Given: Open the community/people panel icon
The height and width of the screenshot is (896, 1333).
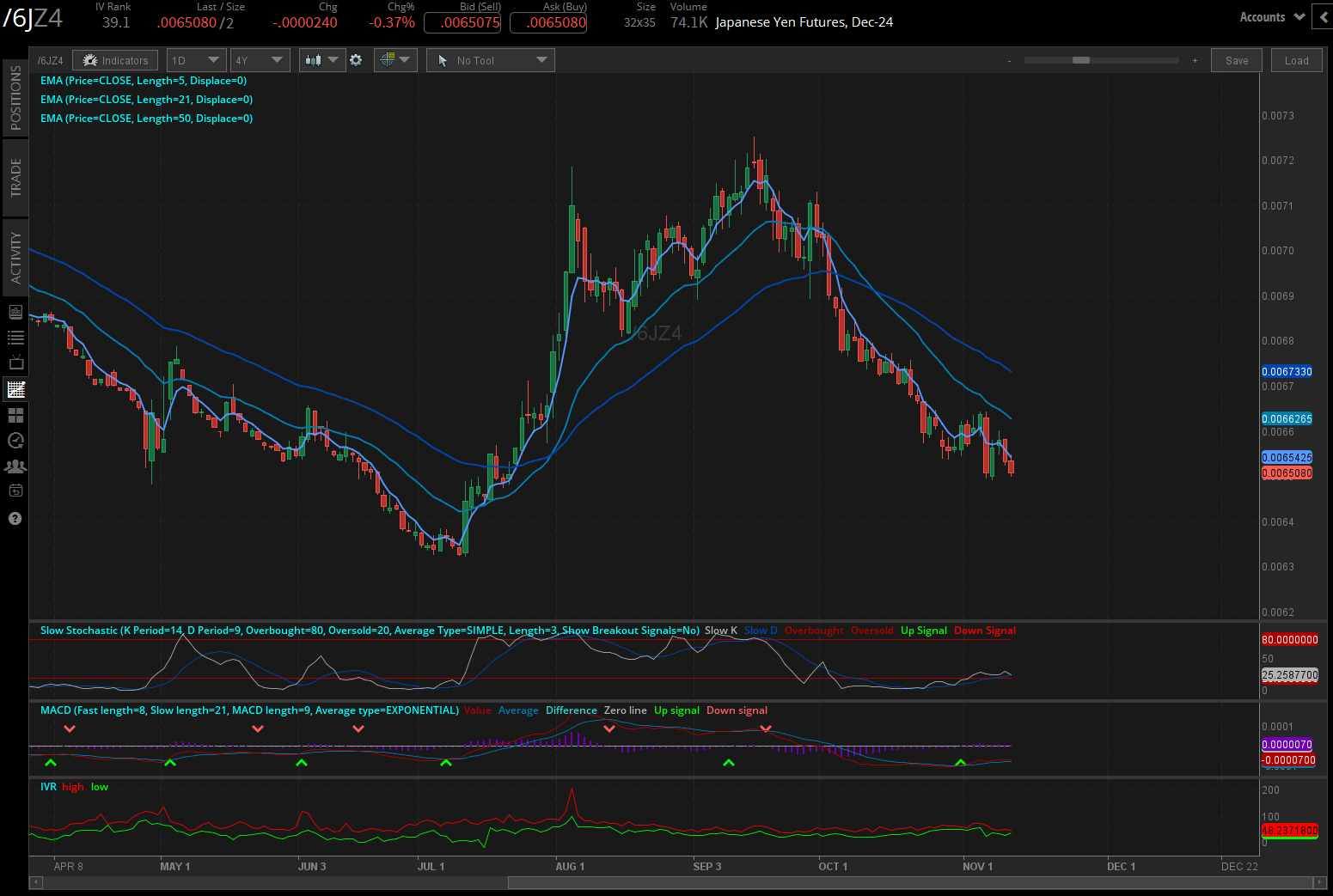Looking at the screenshot, I should [x=15, y=466].
